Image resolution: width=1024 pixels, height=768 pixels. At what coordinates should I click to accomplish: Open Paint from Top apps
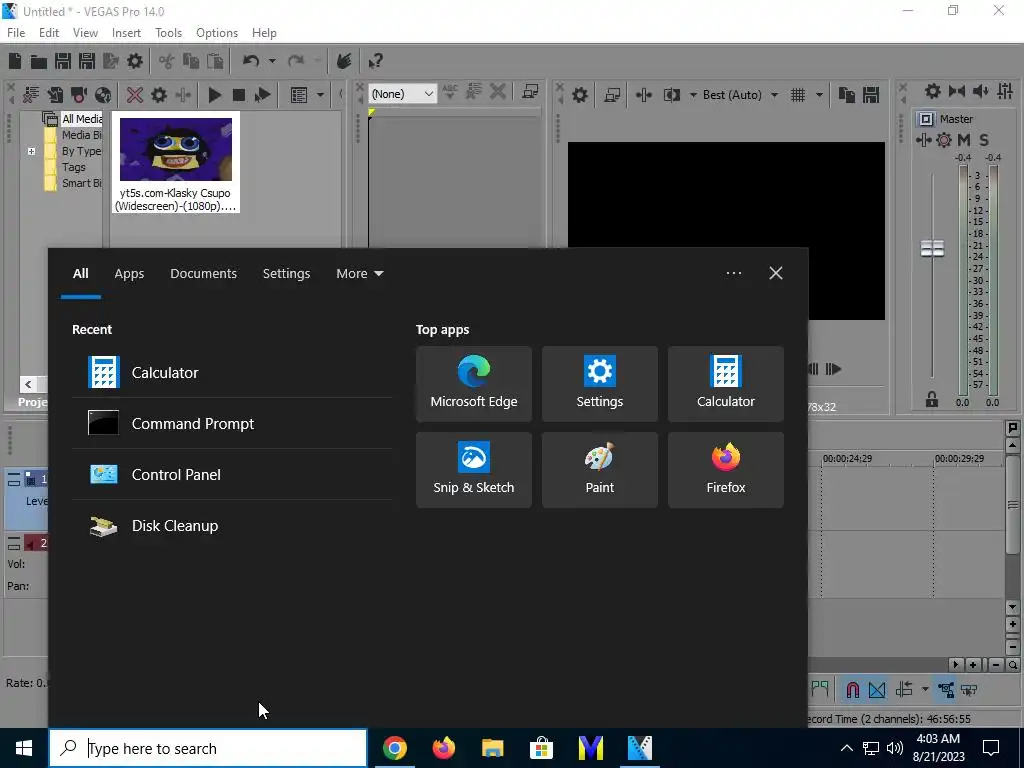[600, 470]
